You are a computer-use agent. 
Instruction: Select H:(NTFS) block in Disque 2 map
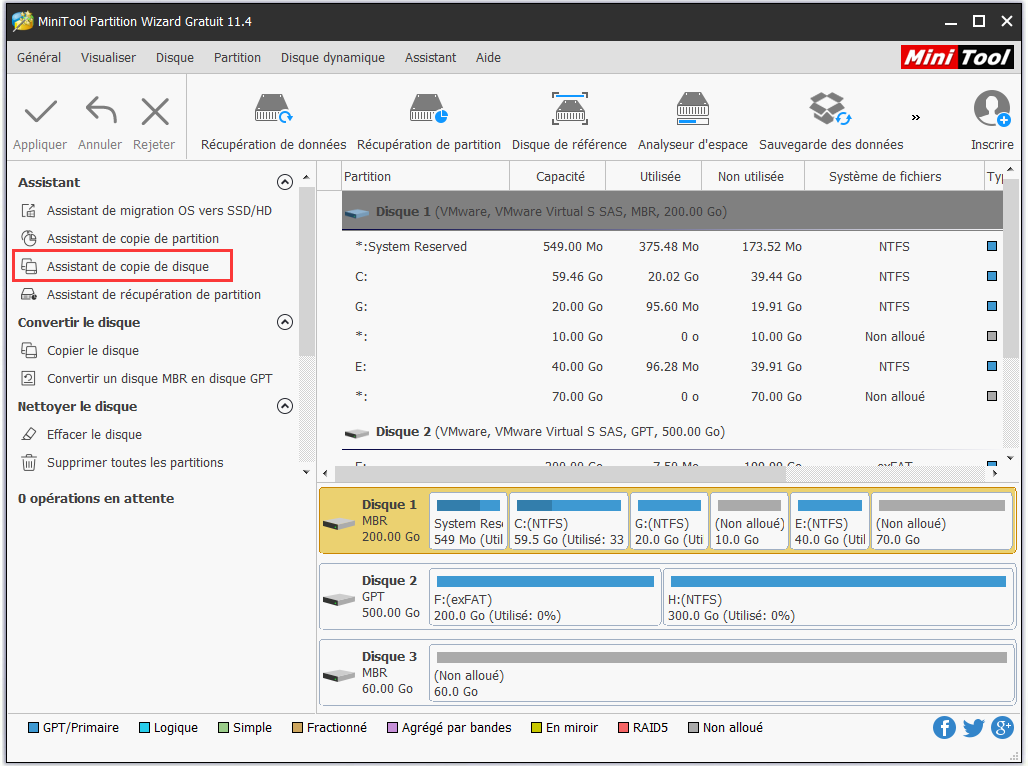pos(836,597)
